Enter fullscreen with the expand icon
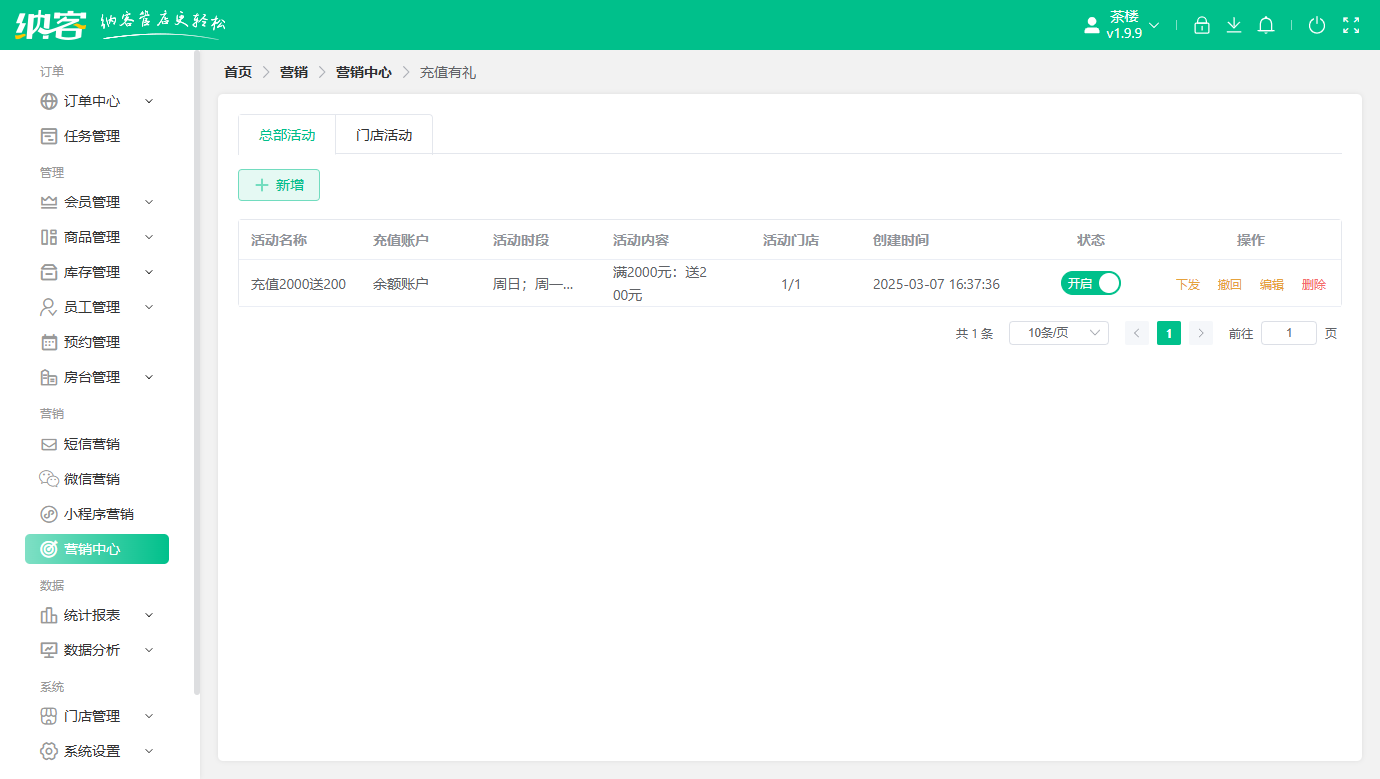Viewport: 1380px width, 779px height. (x=1351, y=26)
